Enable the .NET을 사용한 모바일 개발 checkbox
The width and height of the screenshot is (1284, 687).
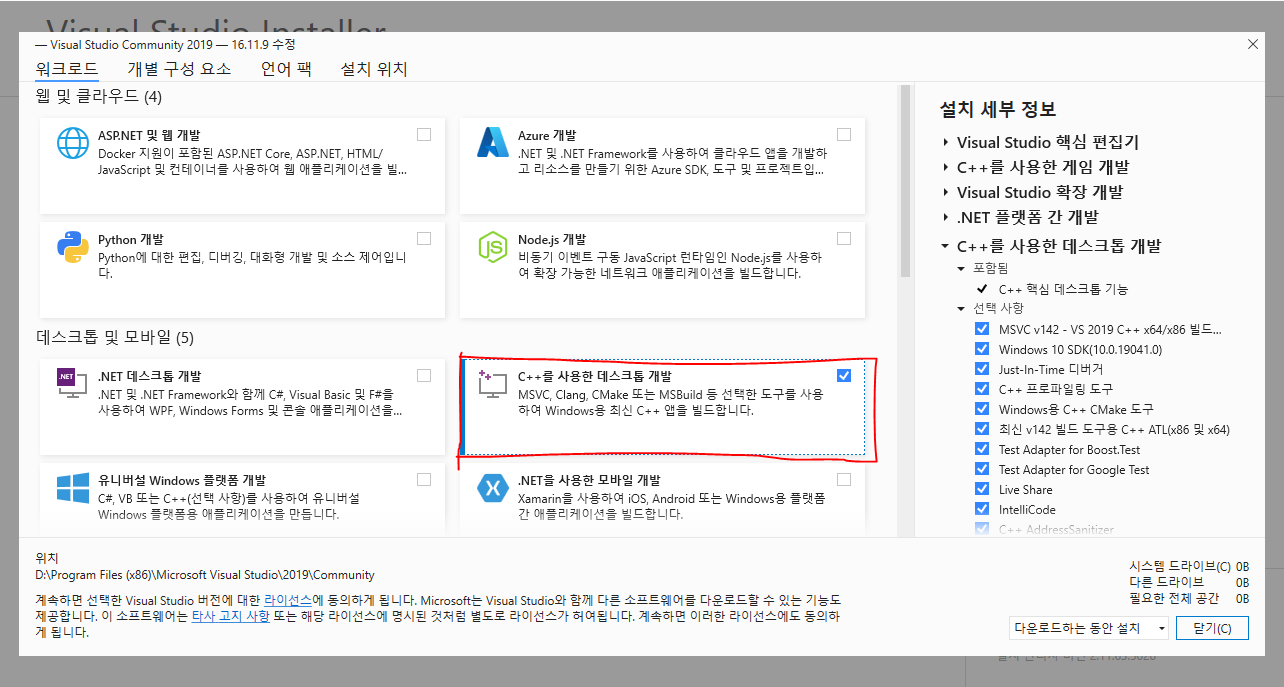[844, 479]
